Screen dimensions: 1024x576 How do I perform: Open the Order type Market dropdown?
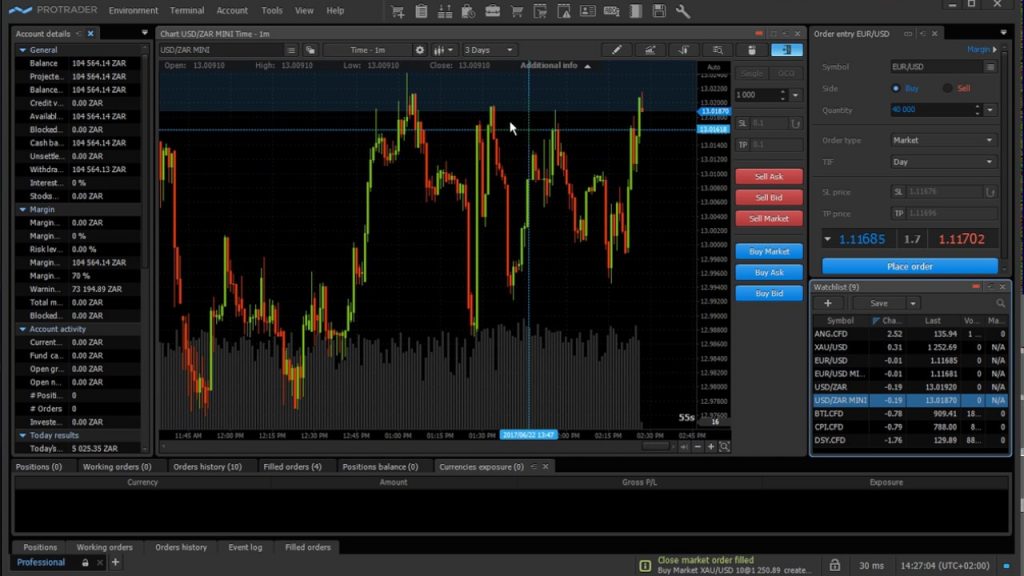click(x=943, y=140)
